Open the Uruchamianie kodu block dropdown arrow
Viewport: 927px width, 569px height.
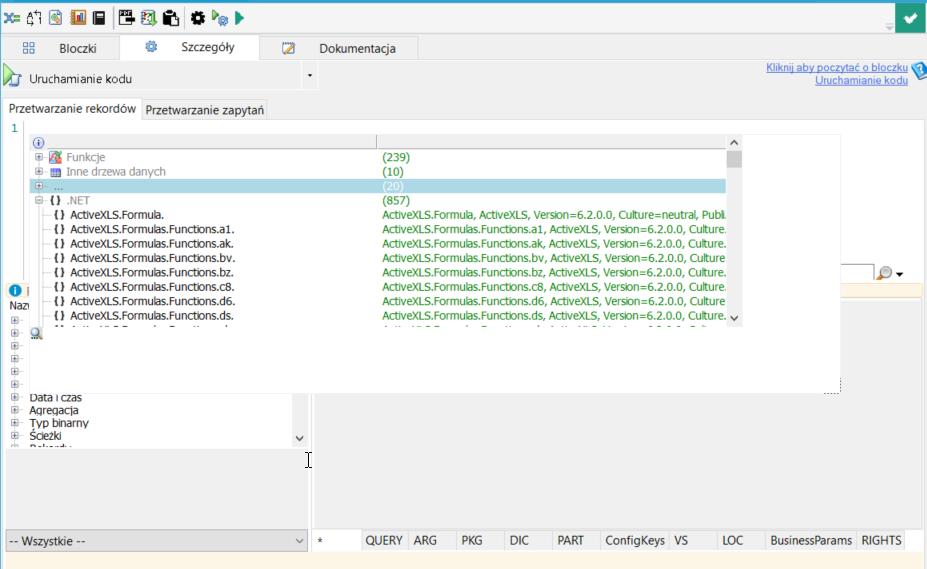point(309,76)
